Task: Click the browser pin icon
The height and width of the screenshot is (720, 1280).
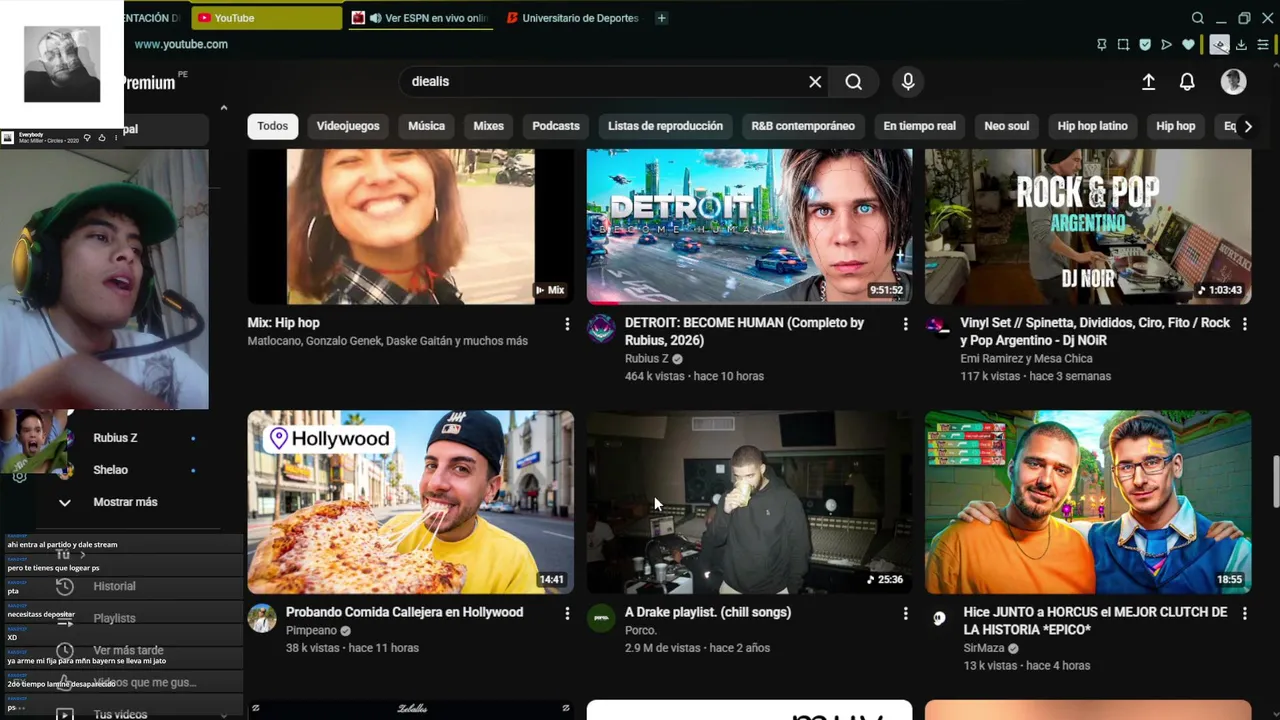Action: point(1101,44)
